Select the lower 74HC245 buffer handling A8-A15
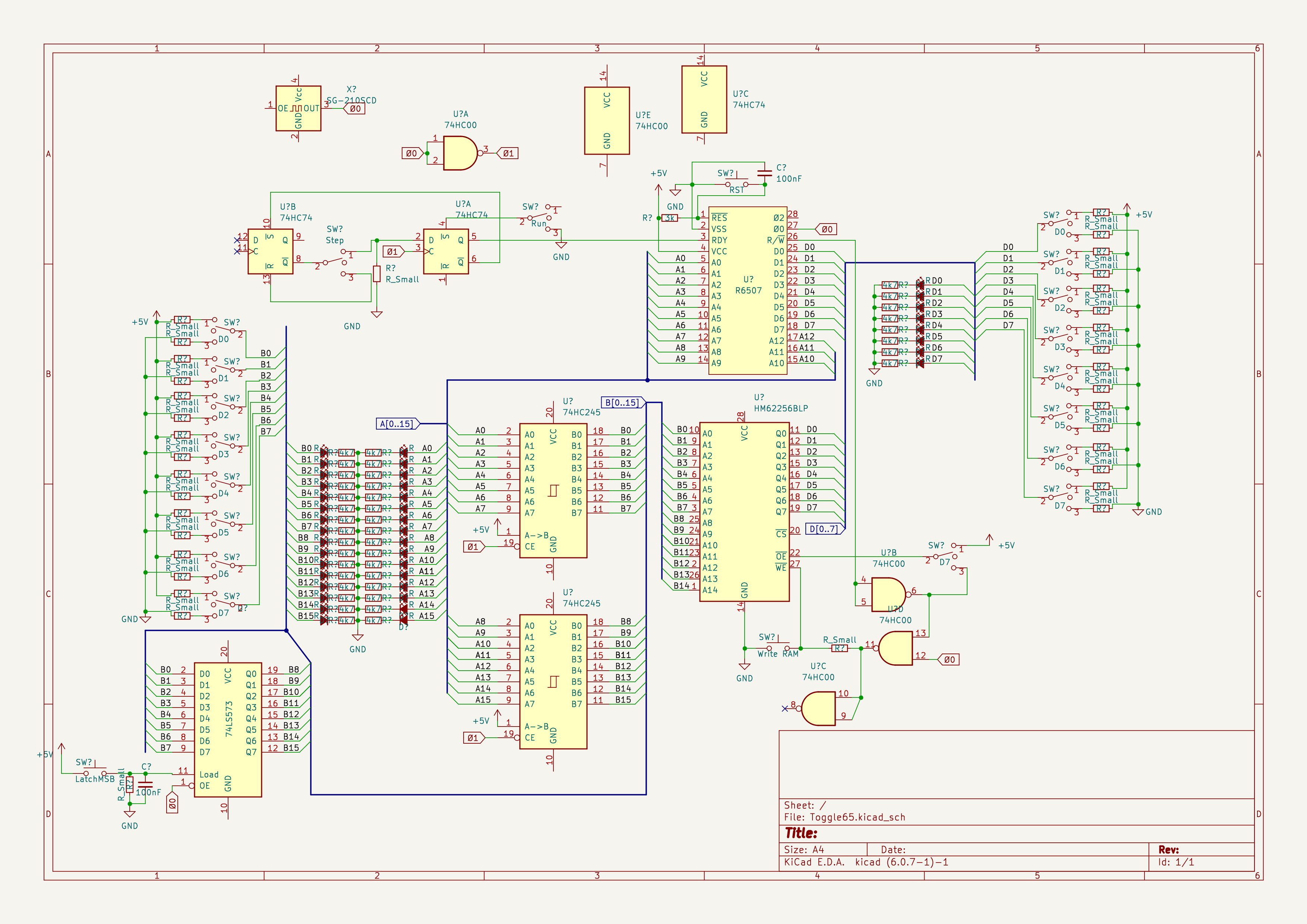The image size is (1307, 924). tap(553, 681)
